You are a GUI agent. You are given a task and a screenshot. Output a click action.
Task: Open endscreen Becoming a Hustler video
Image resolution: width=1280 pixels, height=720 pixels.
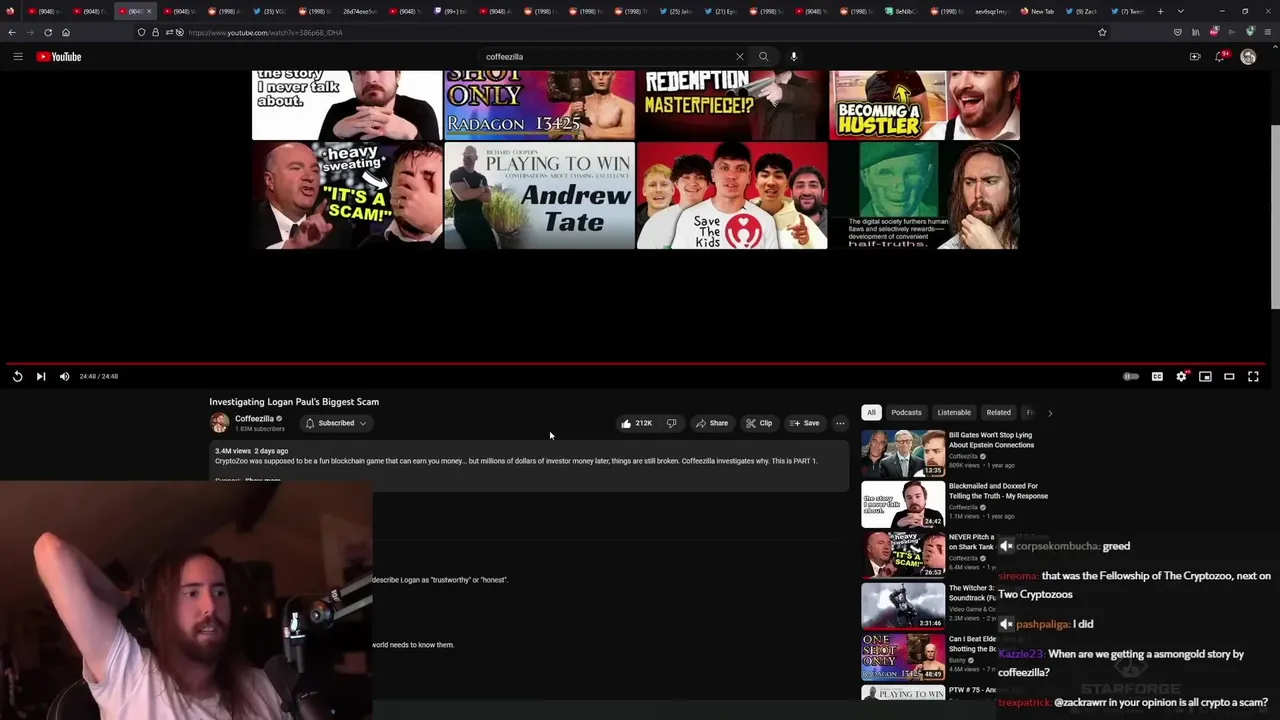coord(925,105)
